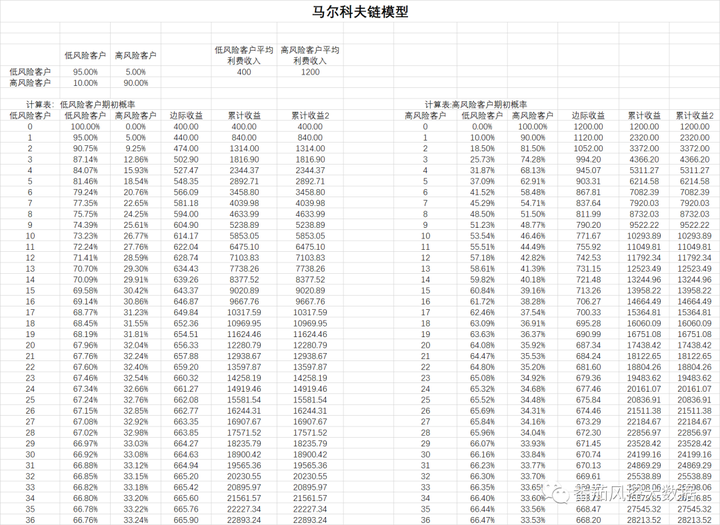Screen dimensions: 720x525
Task: Select the 10.00% cell in the transition matrix
Action: pyautogui.click(x=85, y=83)
